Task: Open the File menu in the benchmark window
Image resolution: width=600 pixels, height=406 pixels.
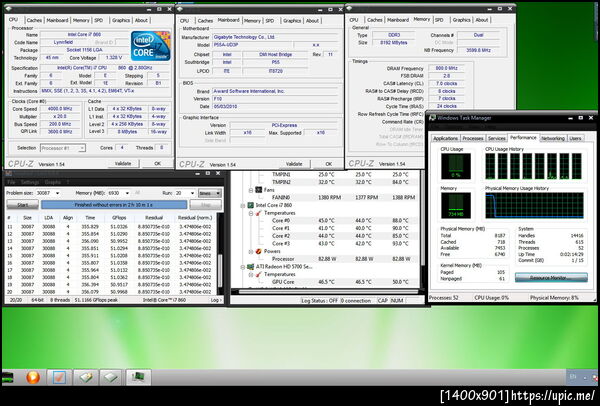Action: [x=11, y=182]
